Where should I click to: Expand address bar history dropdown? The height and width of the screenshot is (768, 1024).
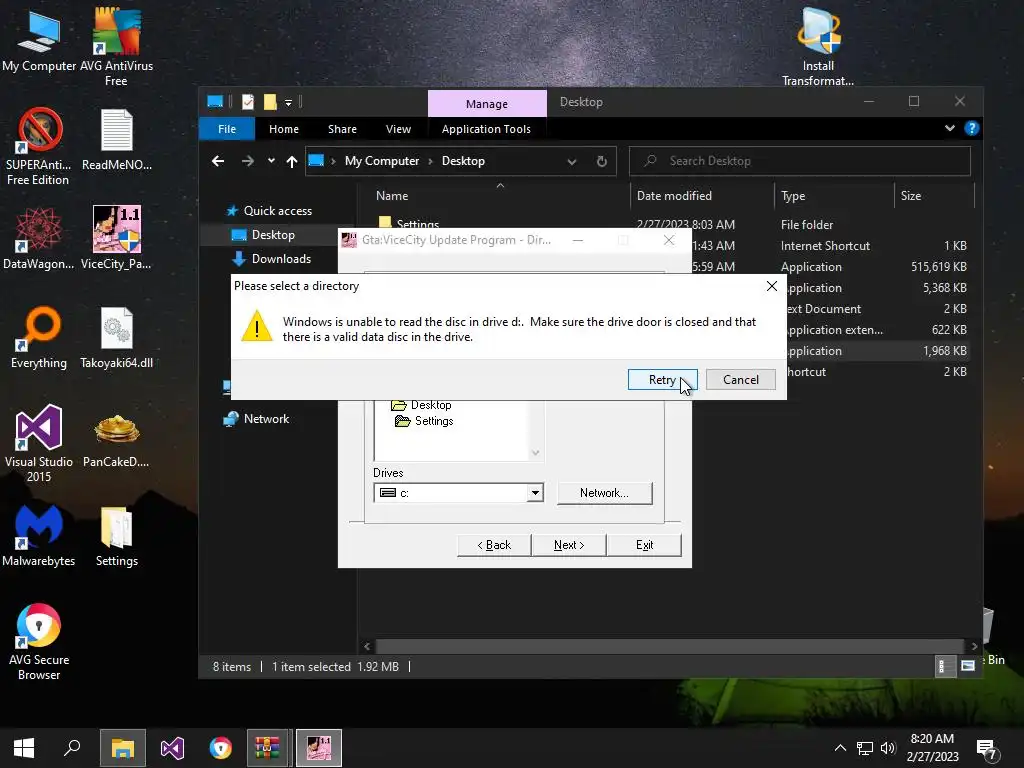(572, 161)
